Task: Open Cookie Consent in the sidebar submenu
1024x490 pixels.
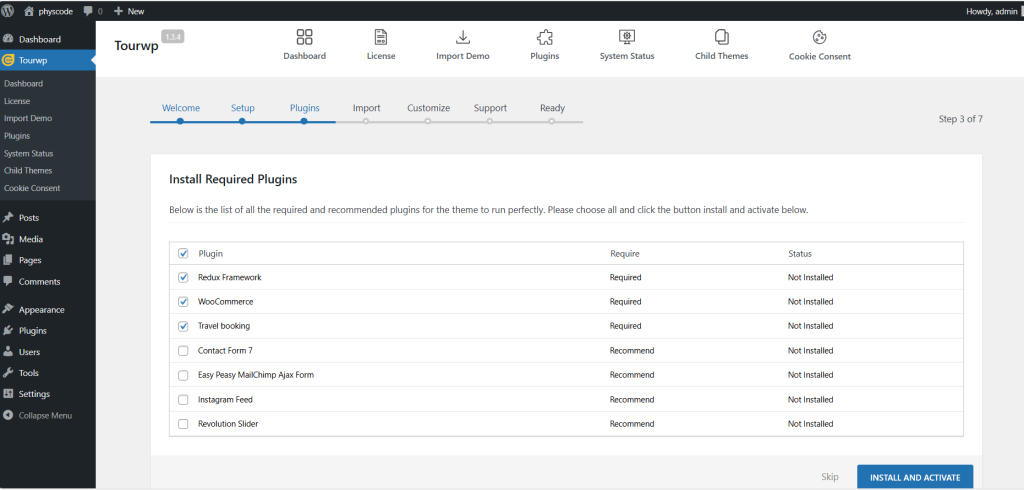Action: [32, 188]
